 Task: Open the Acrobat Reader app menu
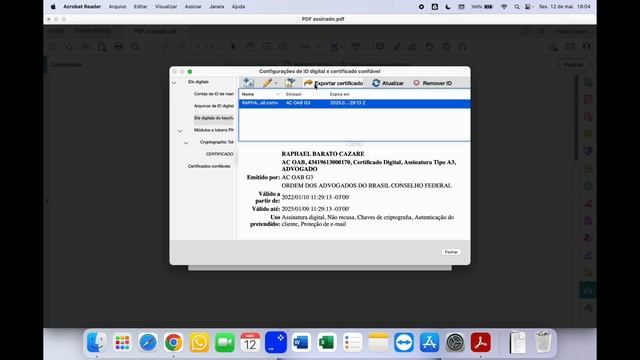click(x=82, y=7)
